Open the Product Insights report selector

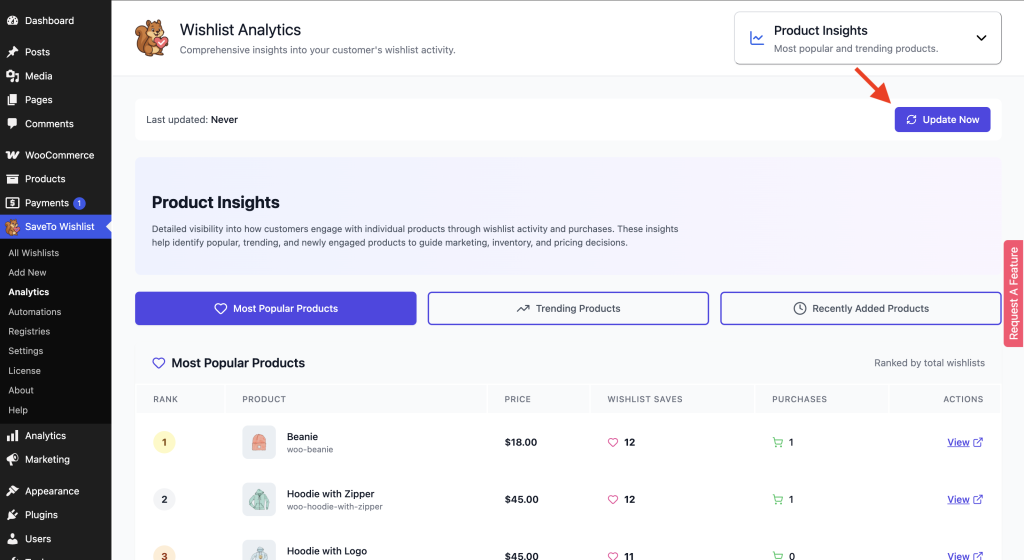tap(867, 38)
